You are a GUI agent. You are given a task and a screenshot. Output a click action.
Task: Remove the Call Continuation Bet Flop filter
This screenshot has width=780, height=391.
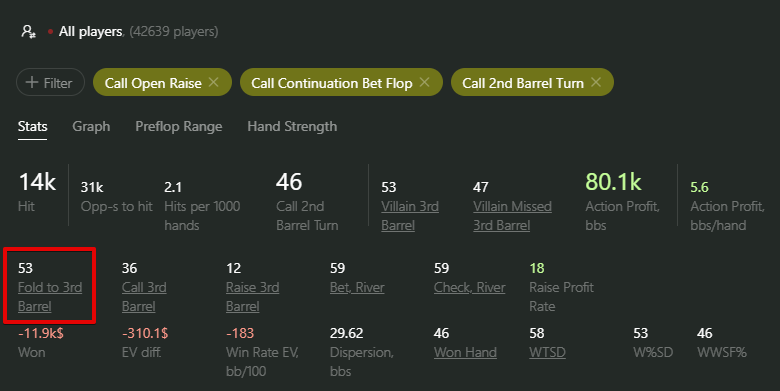coord(424,82)
